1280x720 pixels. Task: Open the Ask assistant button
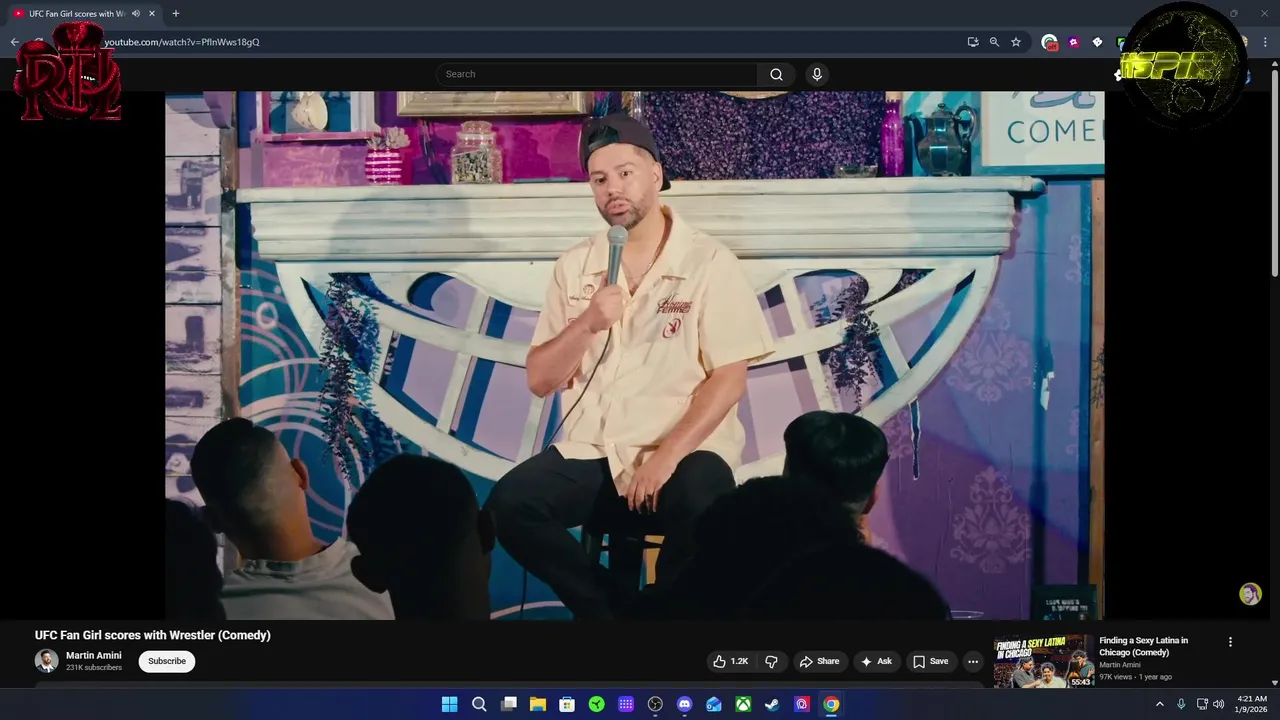(876, 661)
